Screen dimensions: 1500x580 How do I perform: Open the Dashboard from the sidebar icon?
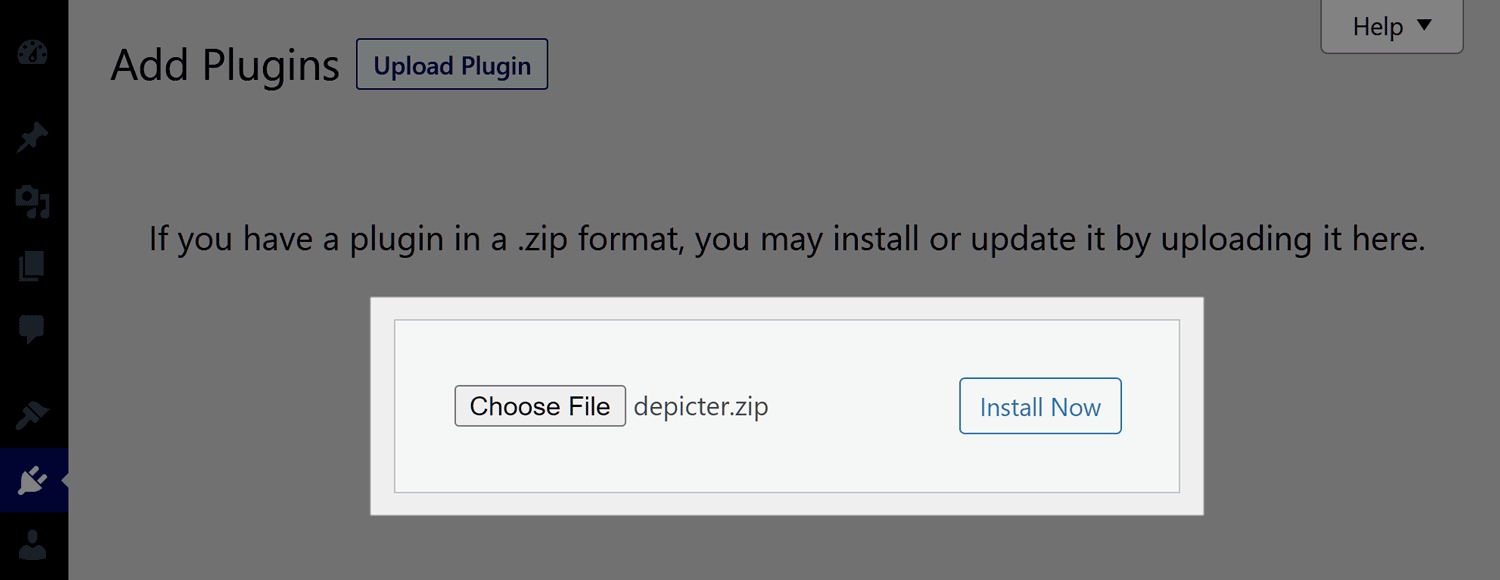point(32,53)
